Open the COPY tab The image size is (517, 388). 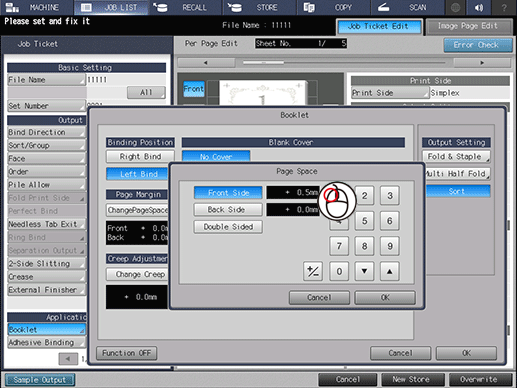333,7
